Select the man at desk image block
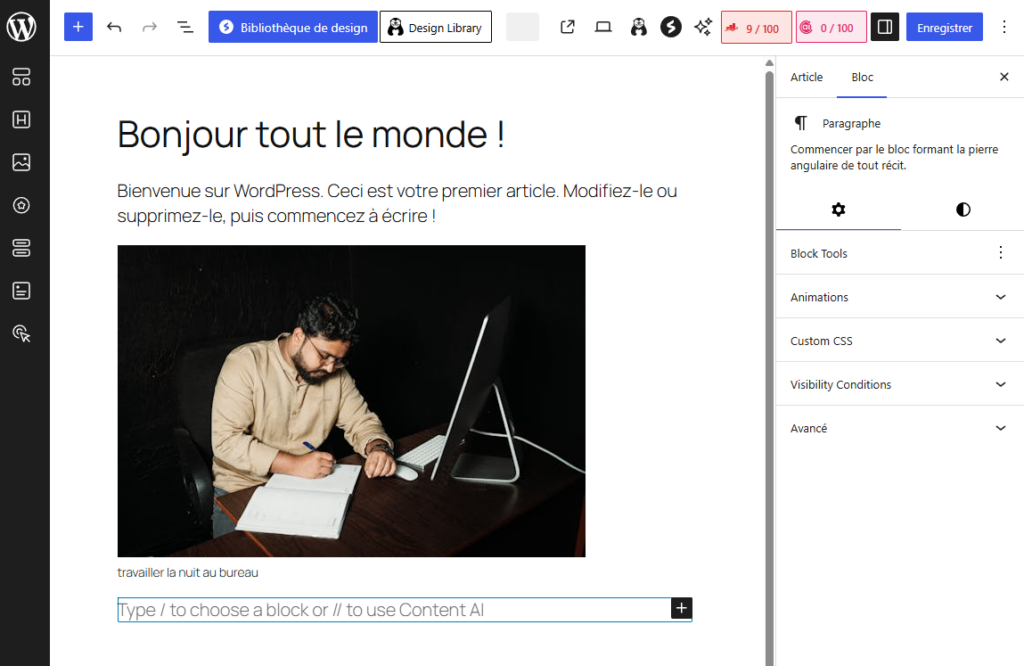The width and height of the screenshot is (1024, 666). (x=351, y=401)
